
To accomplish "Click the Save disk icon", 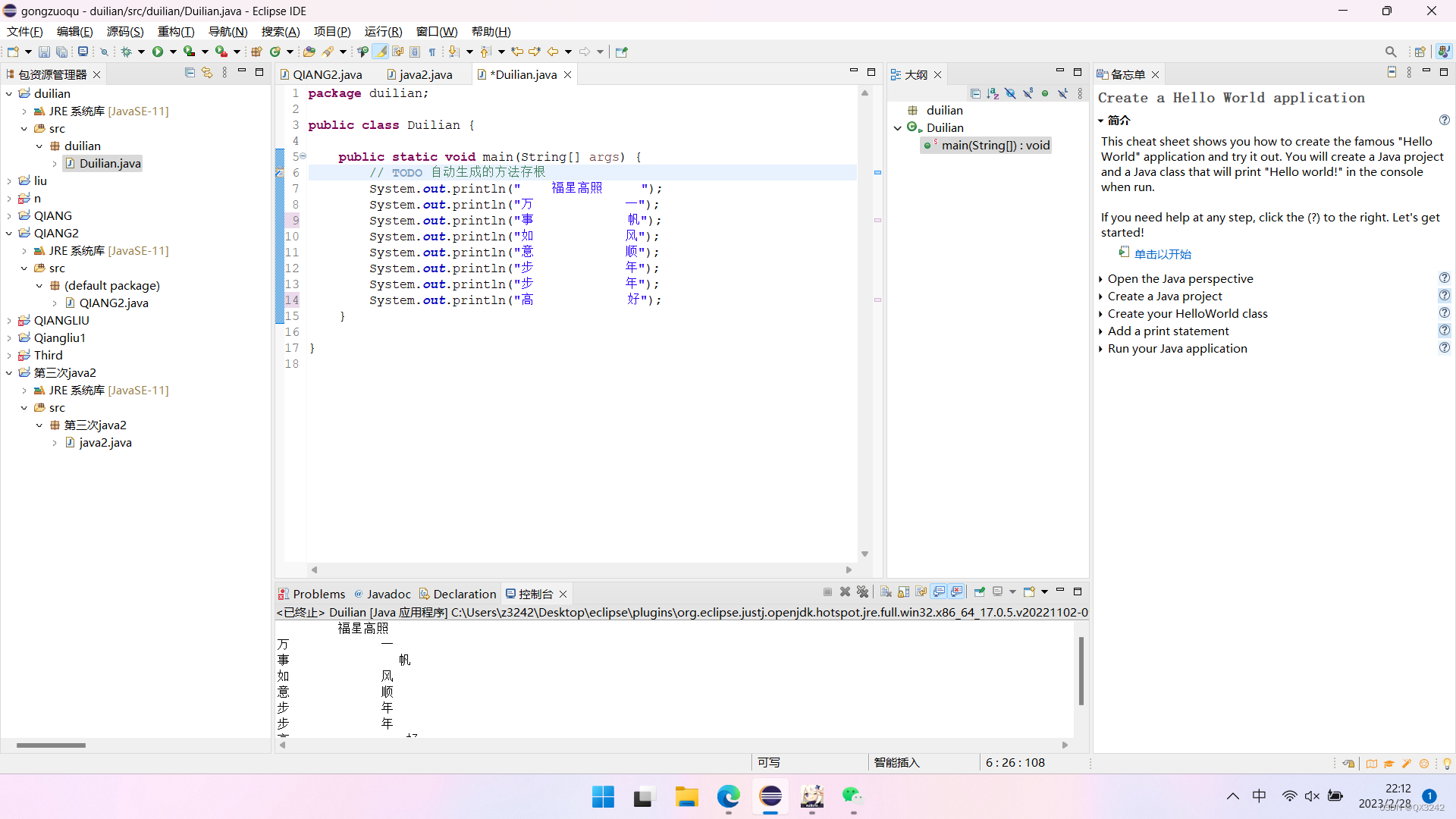I will [44, 52].
